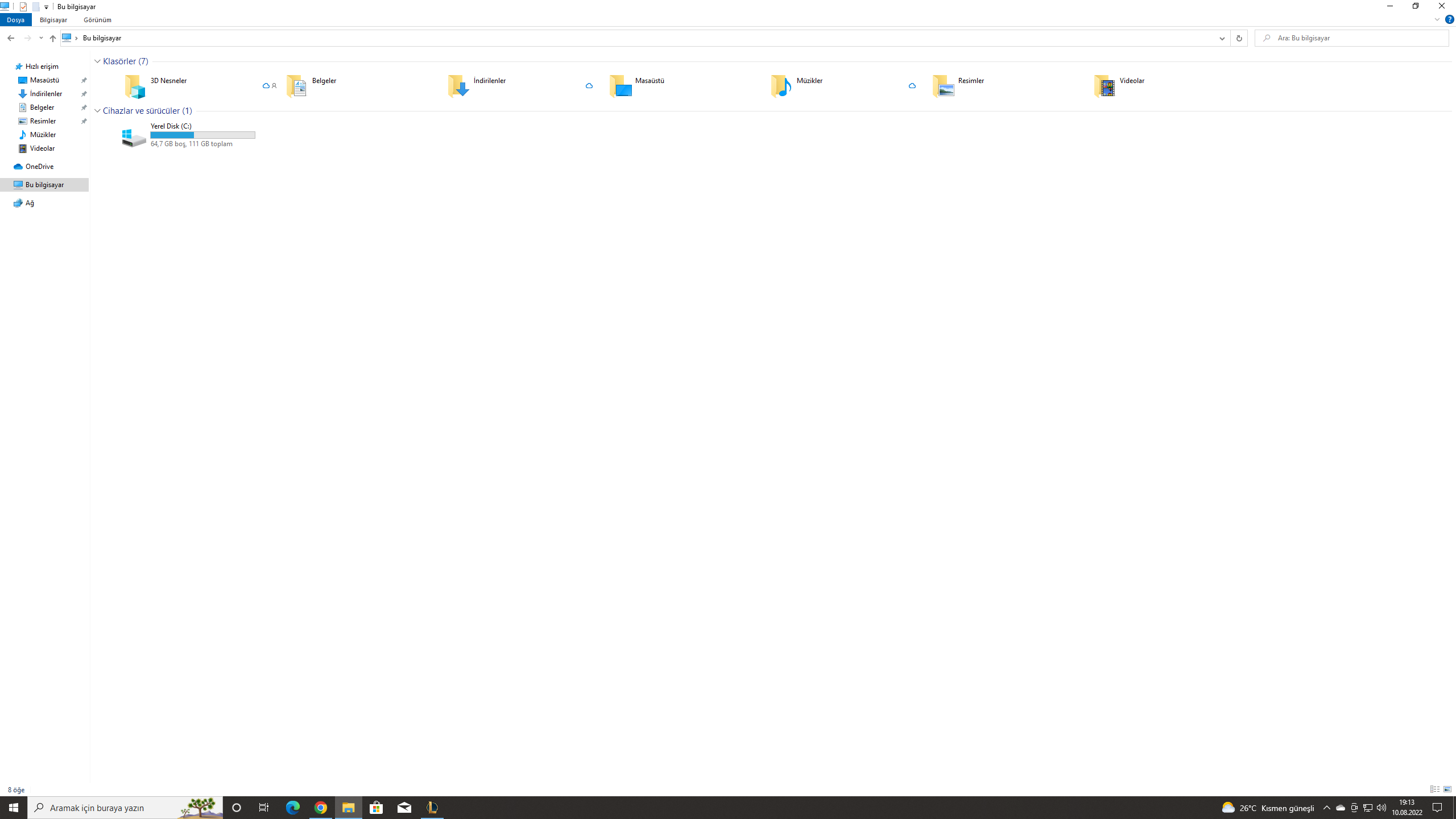Click the refresh address bar button

point(1239,38)
